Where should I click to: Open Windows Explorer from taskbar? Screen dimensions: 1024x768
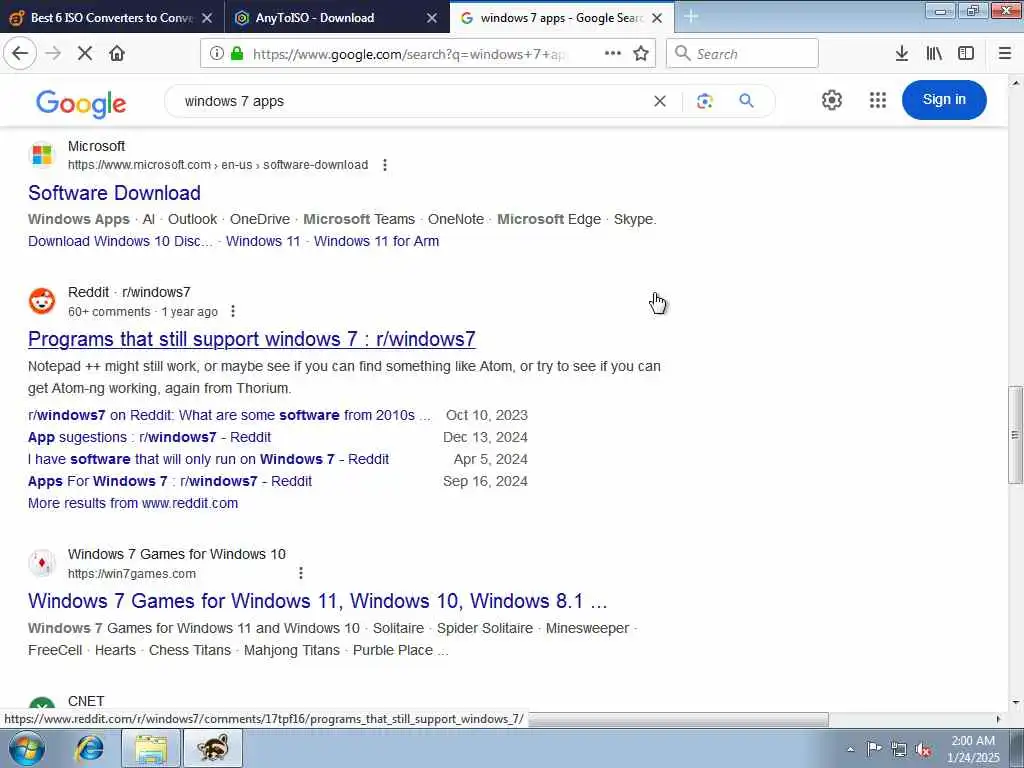[x=151, y=749]
